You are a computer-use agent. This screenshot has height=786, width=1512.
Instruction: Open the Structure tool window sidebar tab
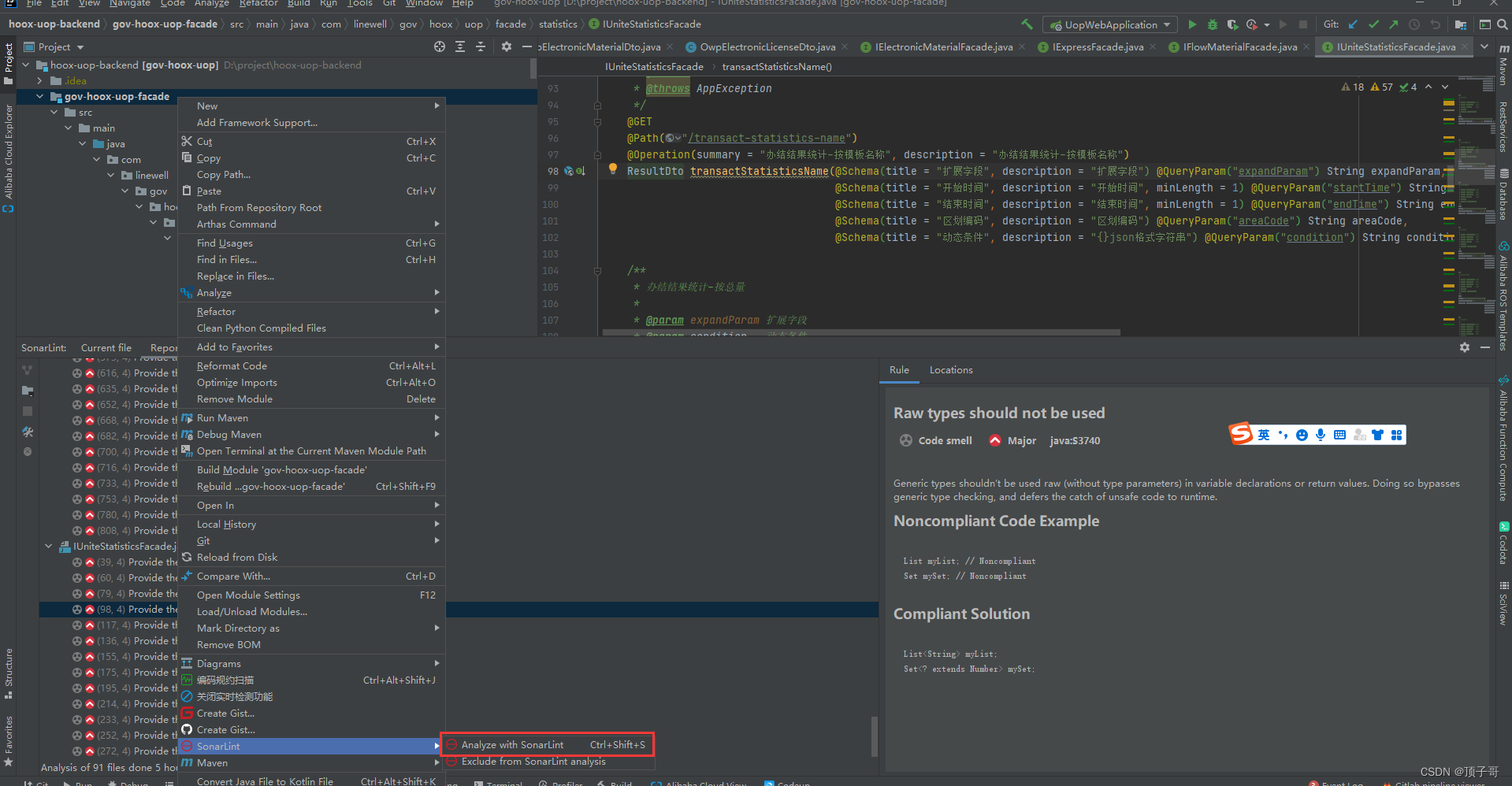click(x=9, y=673)
